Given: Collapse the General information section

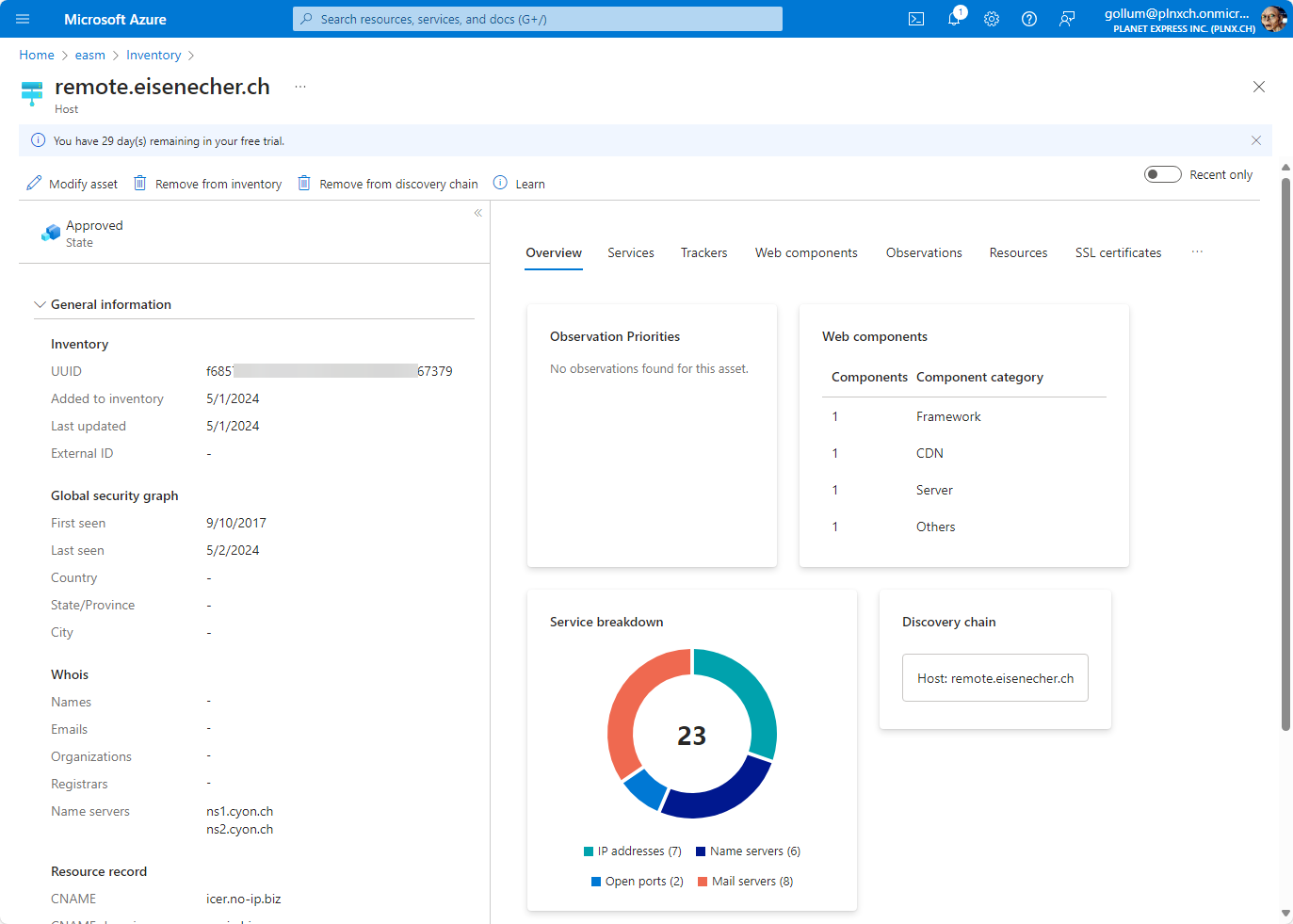Looking at the screenshot, I should tap(40, 304).
